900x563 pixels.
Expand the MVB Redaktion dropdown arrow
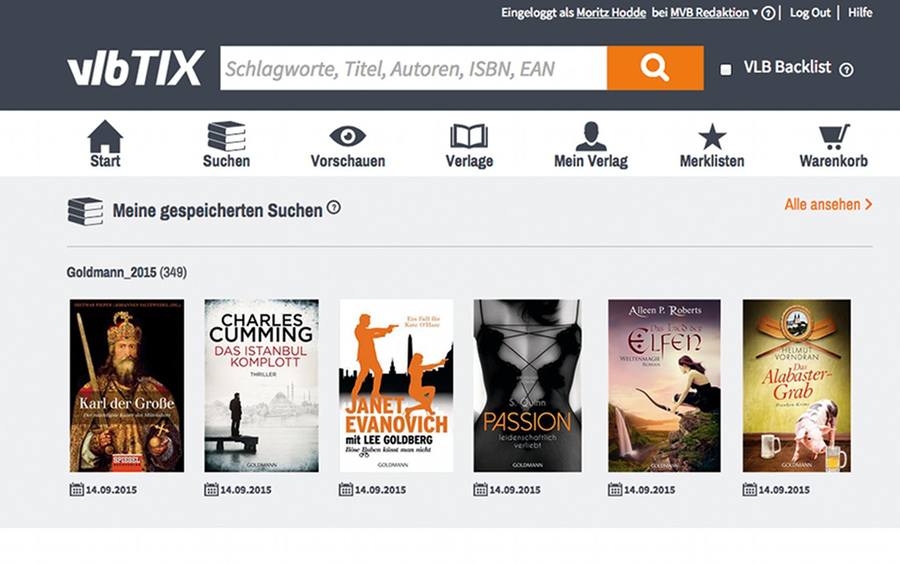pyautogui.click(x=755, y=11)
